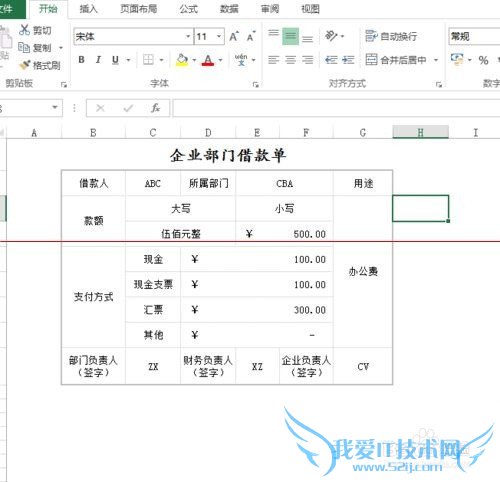Screen dimensions: 500x482
Task: Toggle Italic formatting
Action: (x=98, y=60)
